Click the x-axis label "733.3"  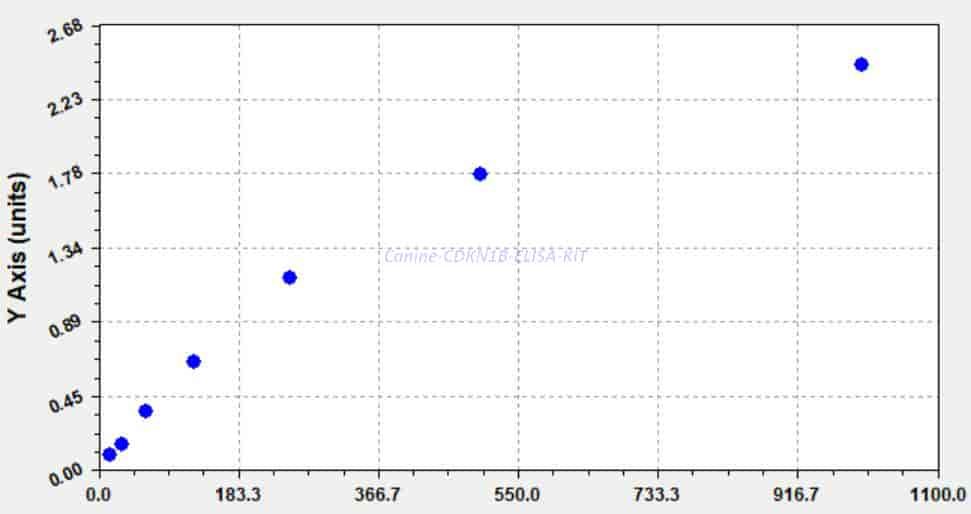point(658,495)
